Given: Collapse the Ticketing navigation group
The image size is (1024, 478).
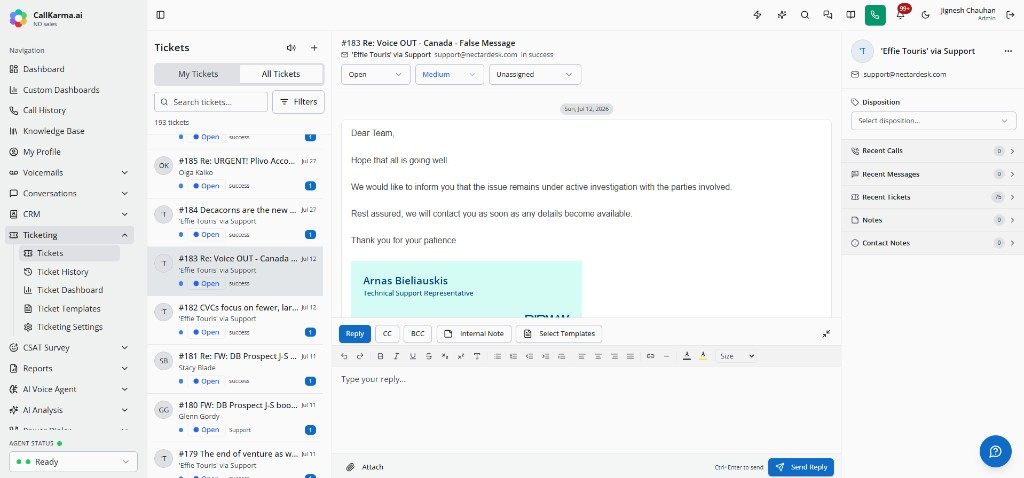Looking at the screenshot, I should pos(69,235).
